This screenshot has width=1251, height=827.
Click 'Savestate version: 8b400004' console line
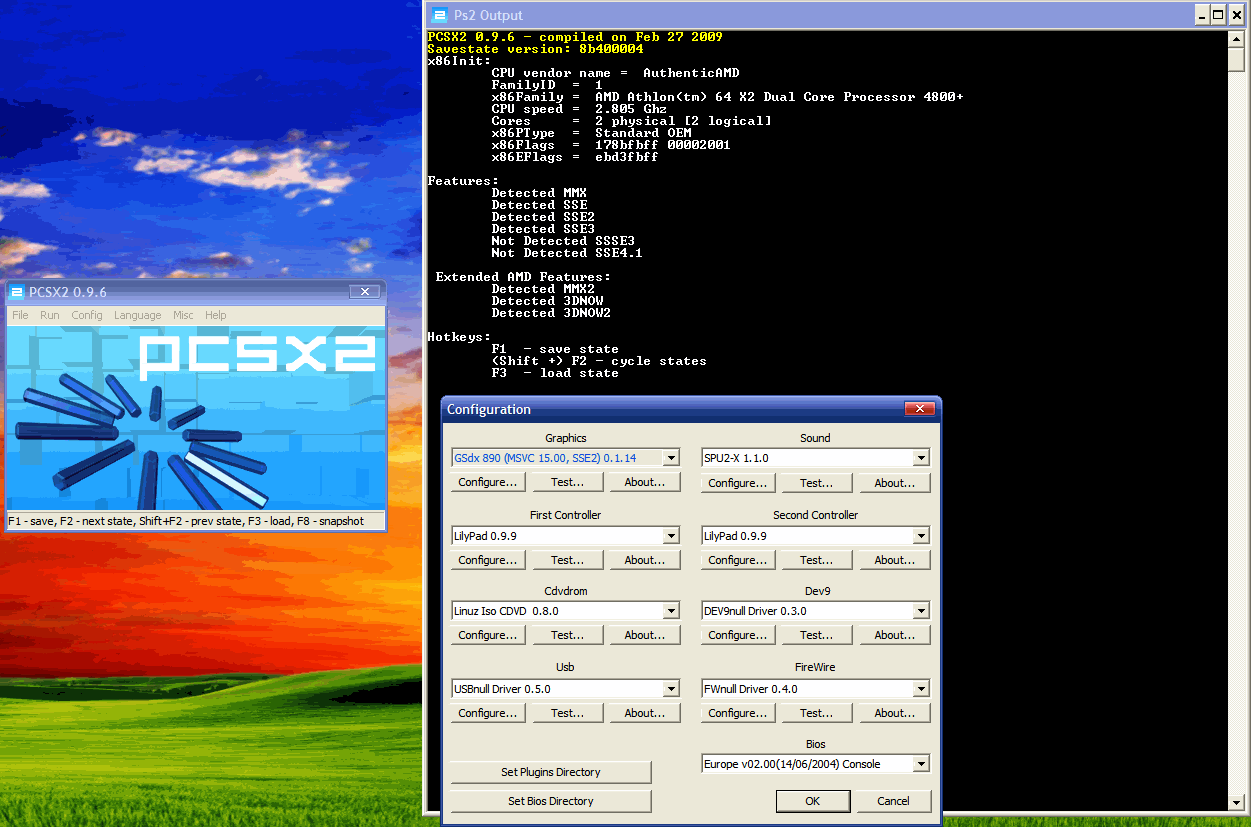pos(535,49)
